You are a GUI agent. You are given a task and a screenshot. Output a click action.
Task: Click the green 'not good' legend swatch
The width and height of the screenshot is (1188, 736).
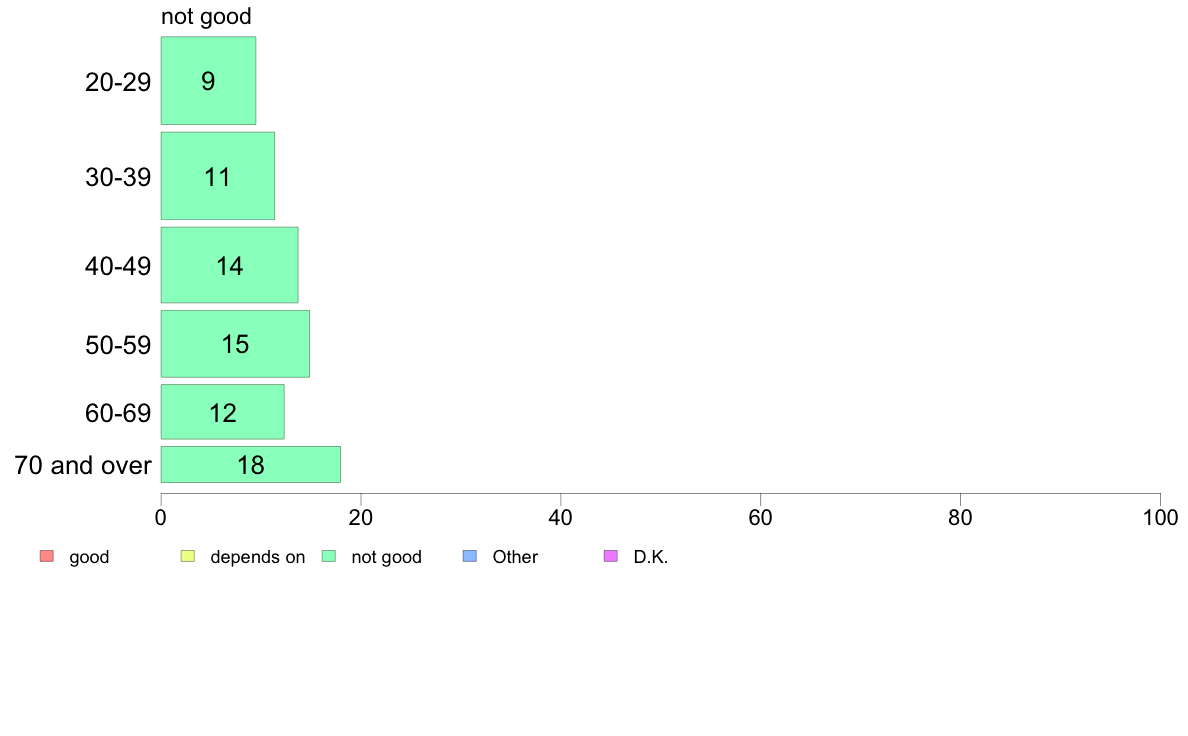point(329,556)
